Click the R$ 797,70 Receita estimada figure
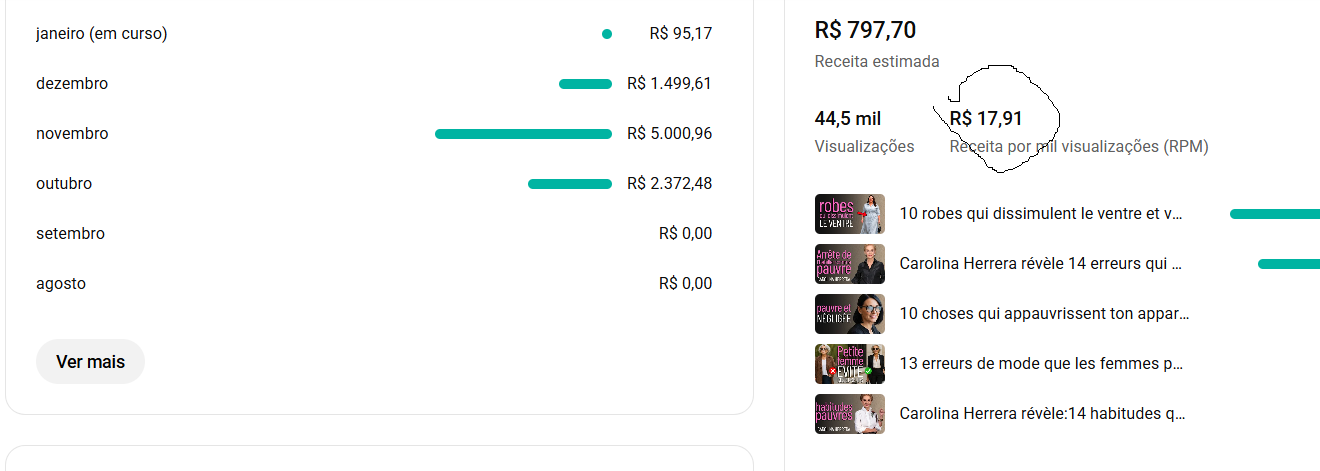Viewport: 1320px width, 471px height. coord(865,31)
